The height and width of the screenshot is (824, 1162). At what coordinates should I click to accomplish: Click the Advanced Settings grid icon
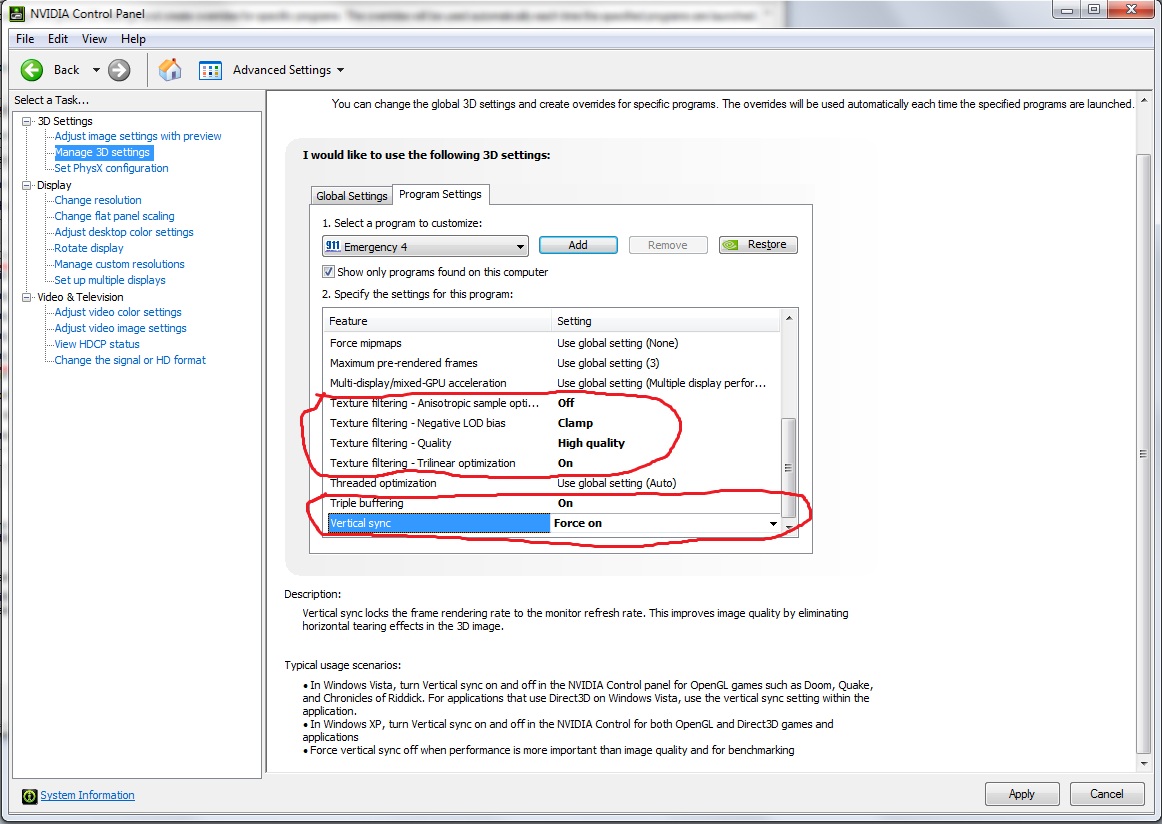(x=210, y=70)
